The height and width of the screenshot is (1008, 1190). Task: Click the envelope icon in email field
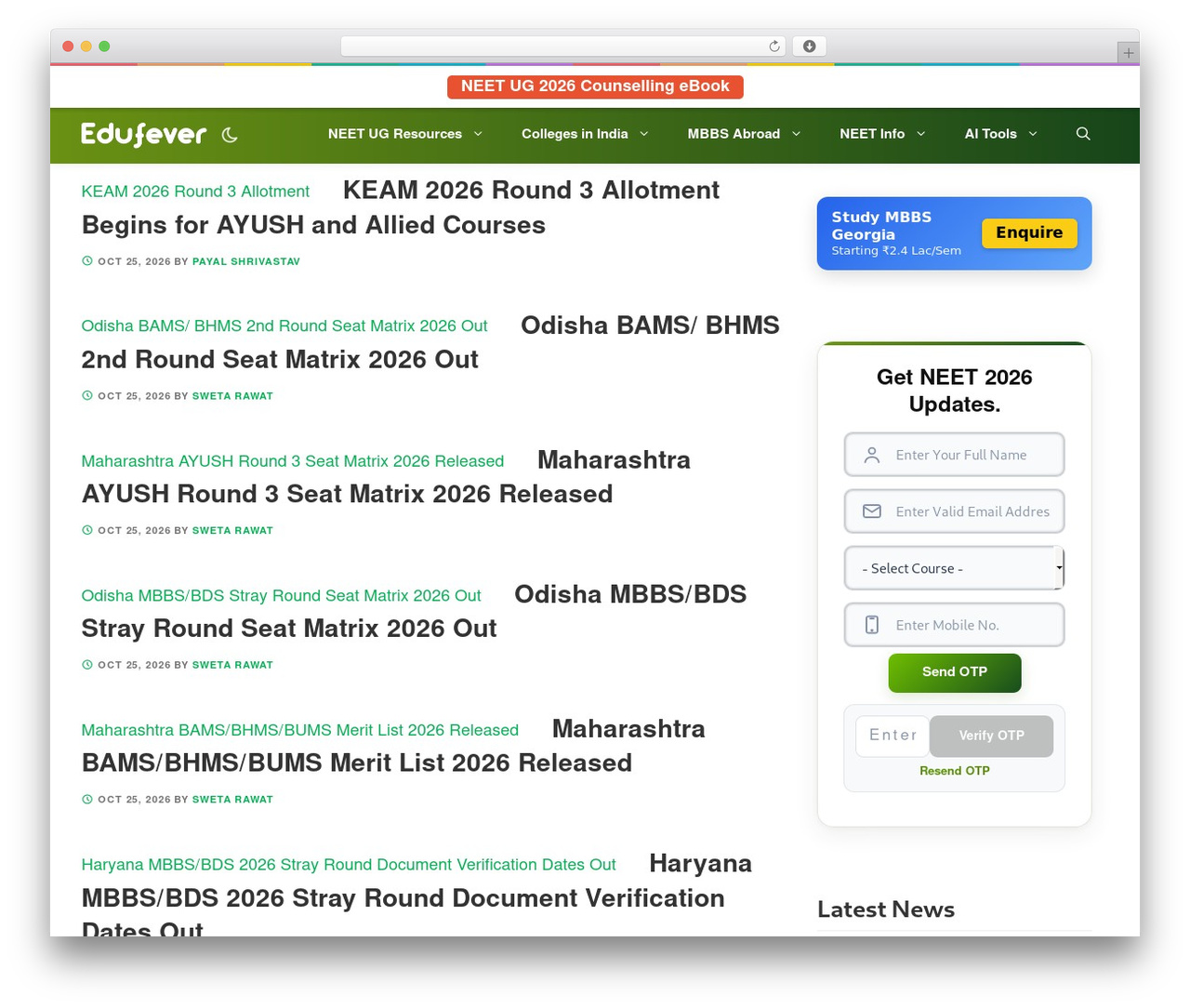point(872,511)
